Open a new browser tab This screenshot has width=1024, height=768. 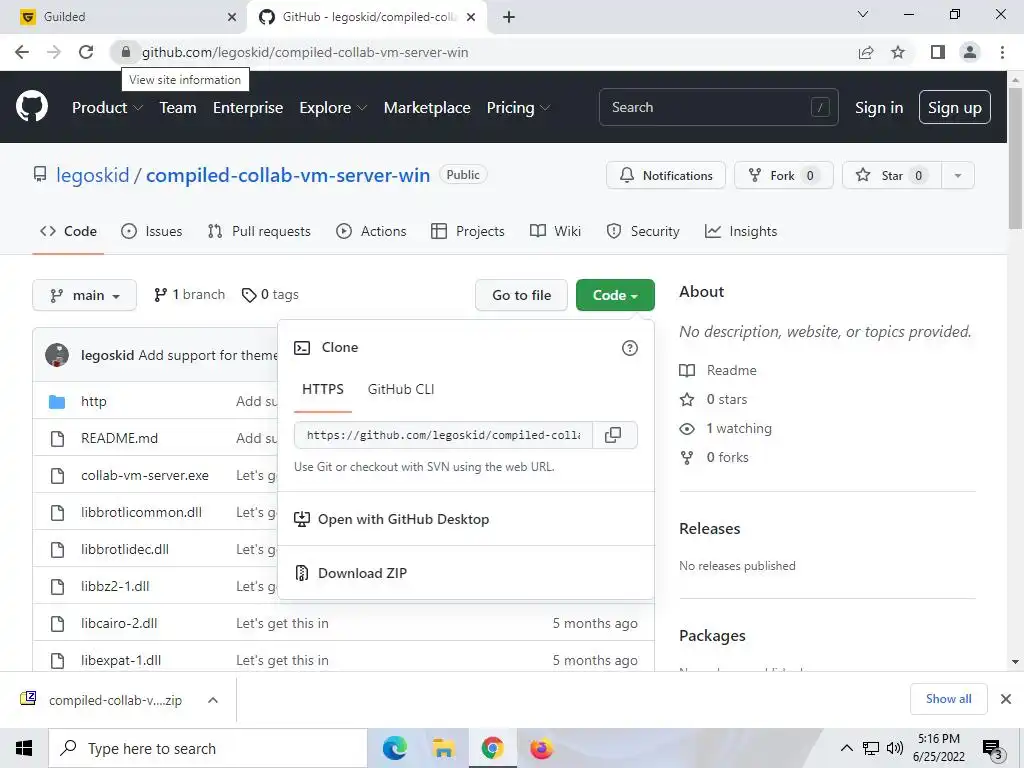pos(509,17)
